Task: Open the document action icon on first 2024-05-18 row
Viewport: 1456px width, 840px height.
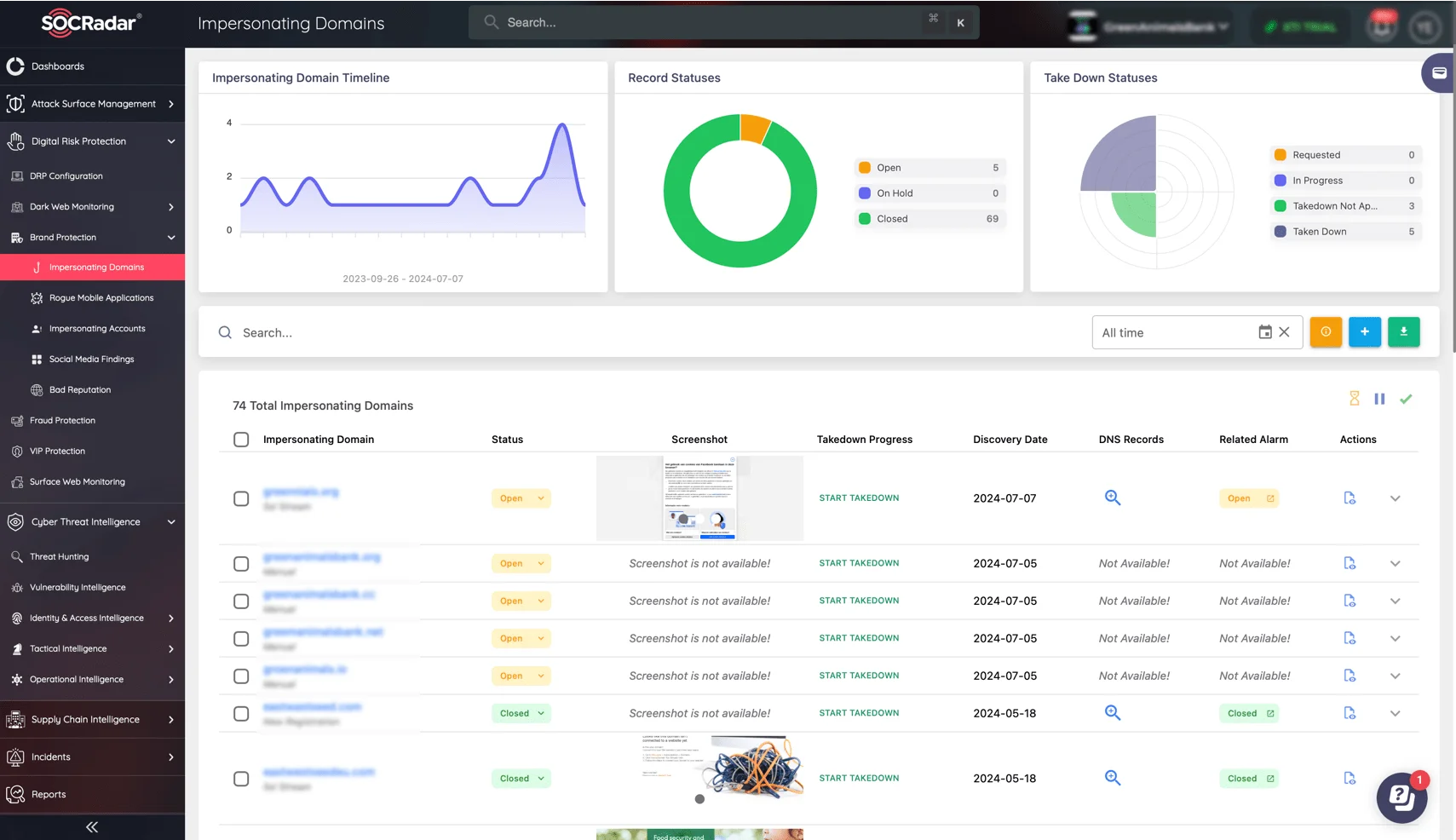Action: tap(1350, 713)
